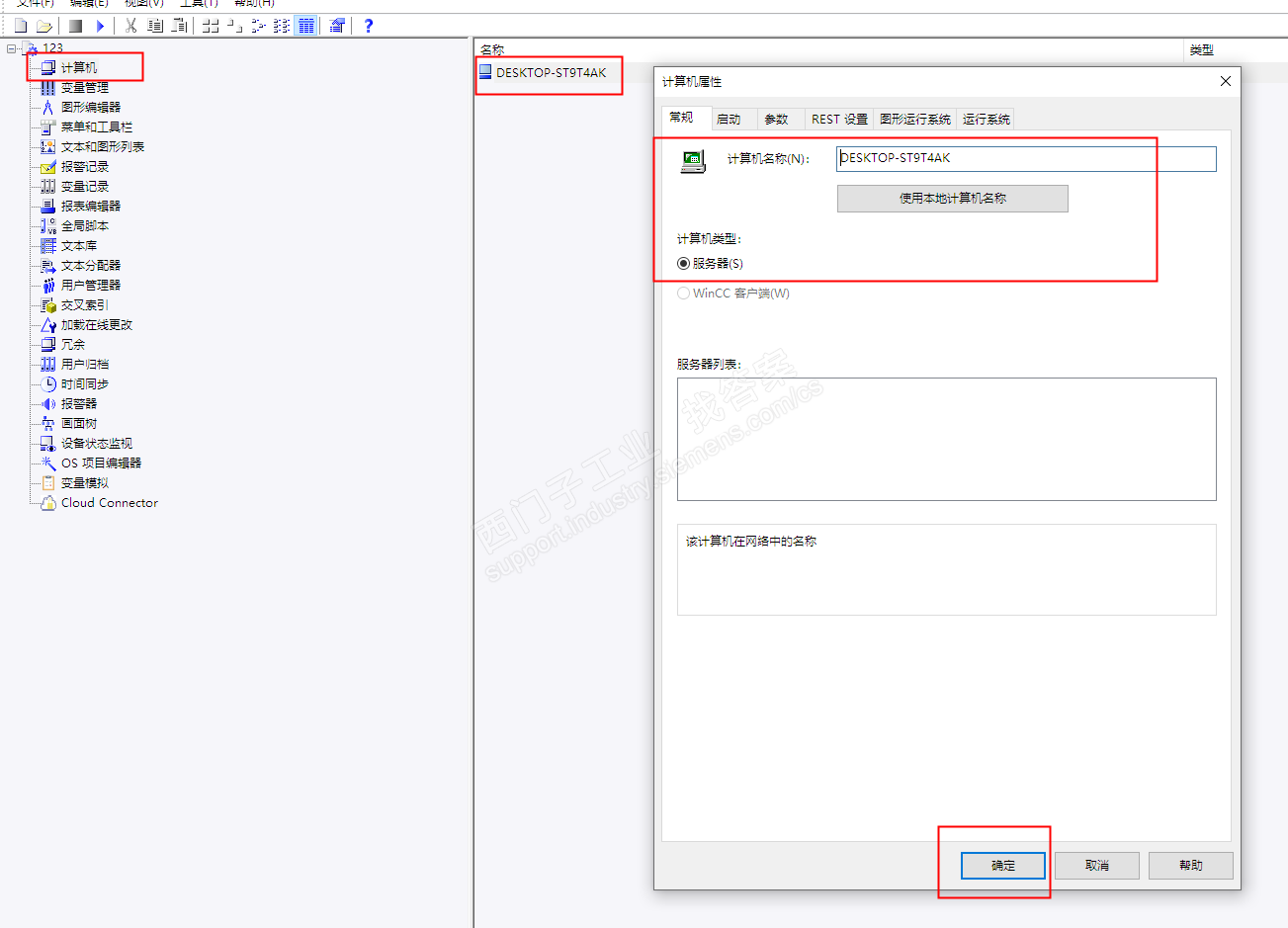Click the Cut scissors icon

(130, 26)
